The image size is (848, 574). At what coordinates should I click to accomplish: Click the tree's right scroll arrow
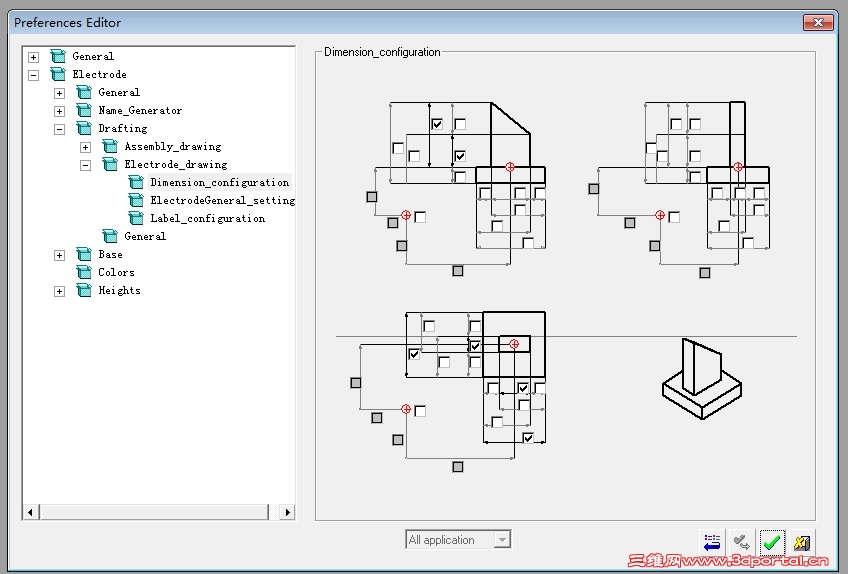pos(287,512)
